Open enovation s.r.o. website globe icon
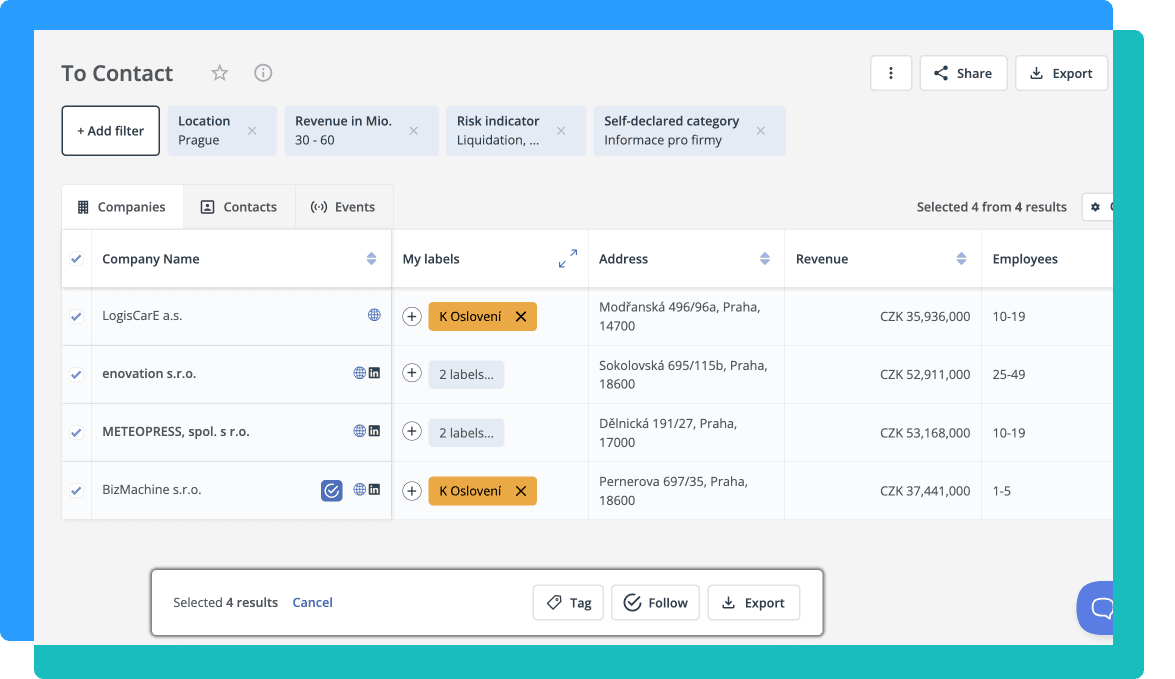The image size is (1175, 679). coord(360,372)
